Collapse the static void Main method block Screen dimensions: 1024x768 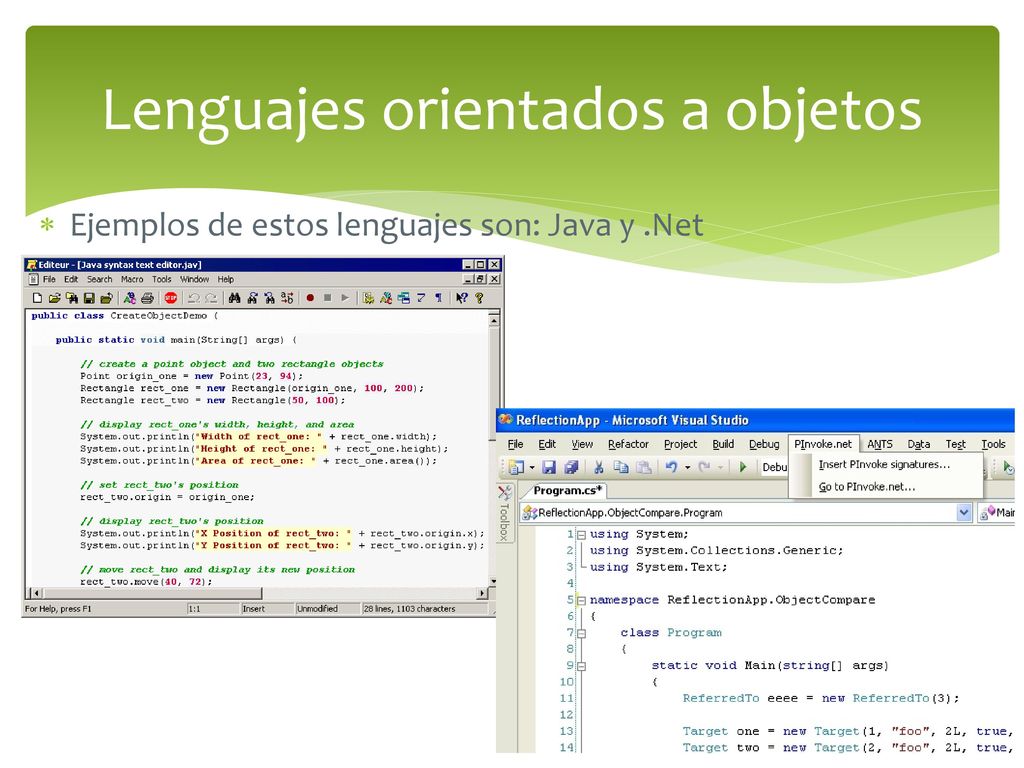581,666
